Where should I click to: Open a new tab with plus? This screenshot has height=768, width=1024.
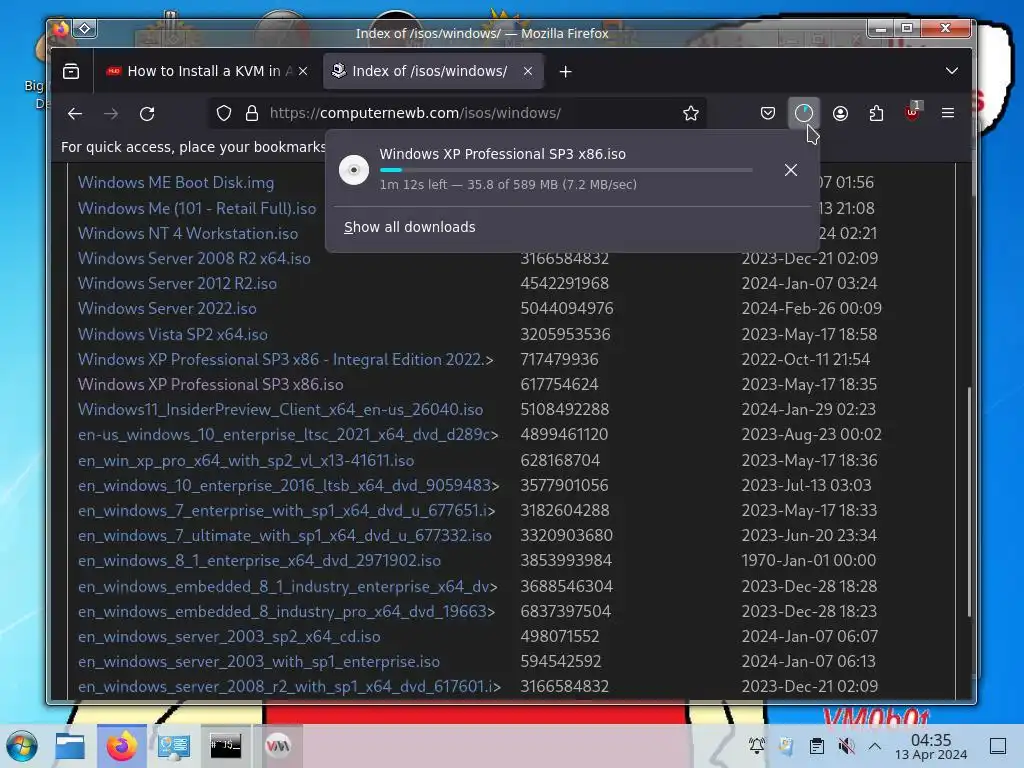coord(566,72)
